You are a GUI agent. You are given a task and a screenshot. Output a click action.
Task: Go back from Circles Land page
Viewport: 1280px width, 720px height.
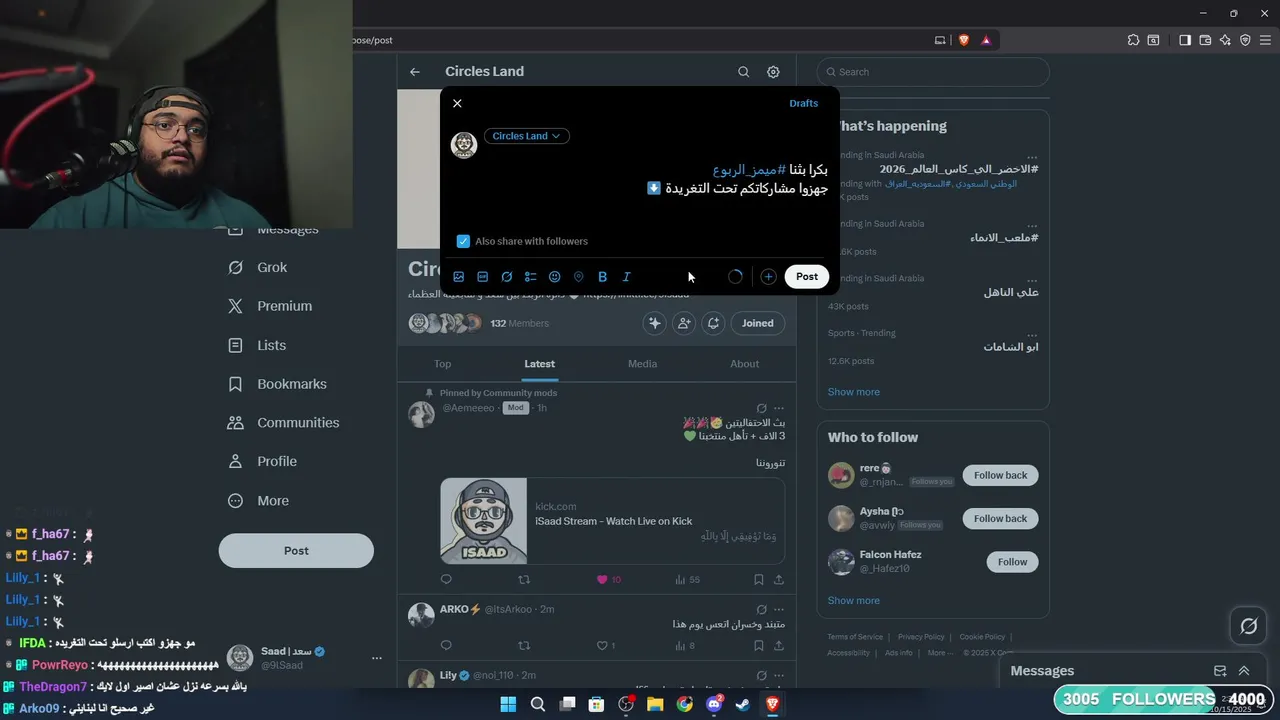pos(415,72)
